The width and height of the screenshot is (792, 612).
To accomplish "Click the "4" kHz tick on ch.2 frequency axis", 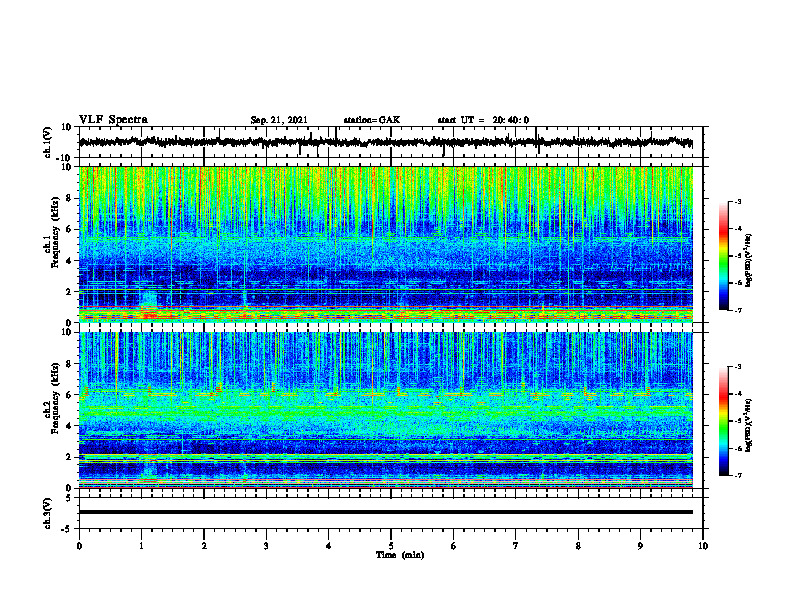I will click(x=69, y=427).
